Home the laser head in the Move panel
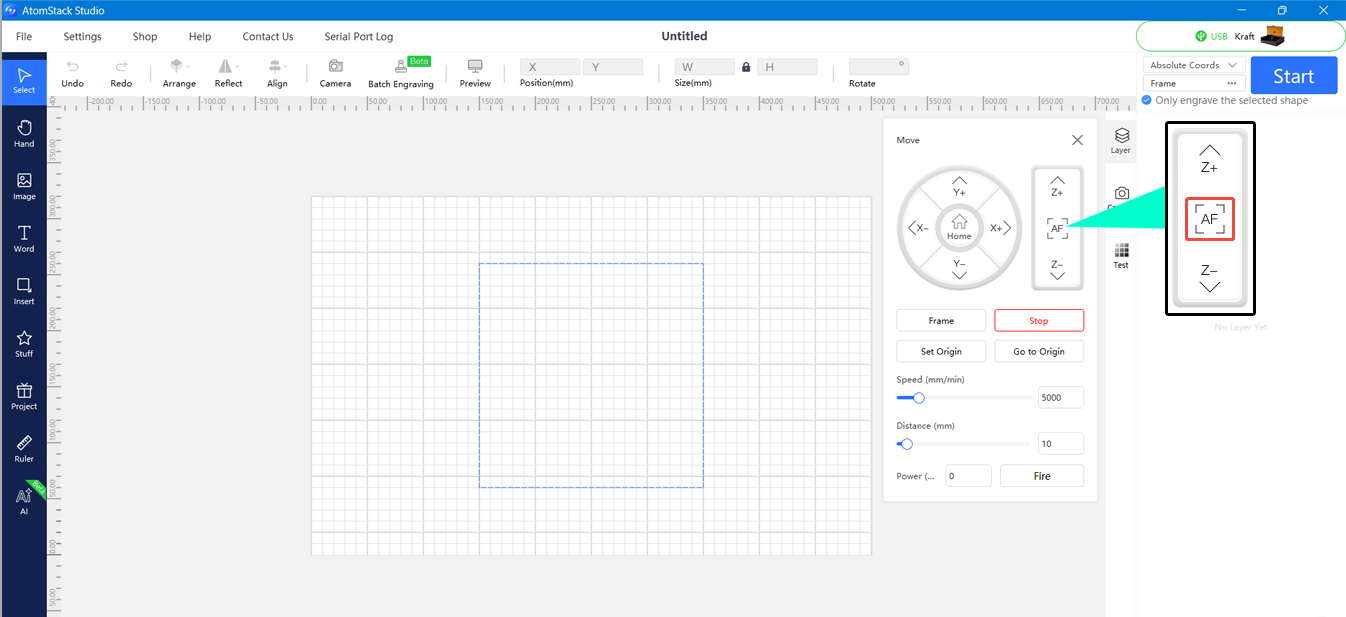This screenshot has width=1346, height=617. pyautogui.click(x=959, y=227)
